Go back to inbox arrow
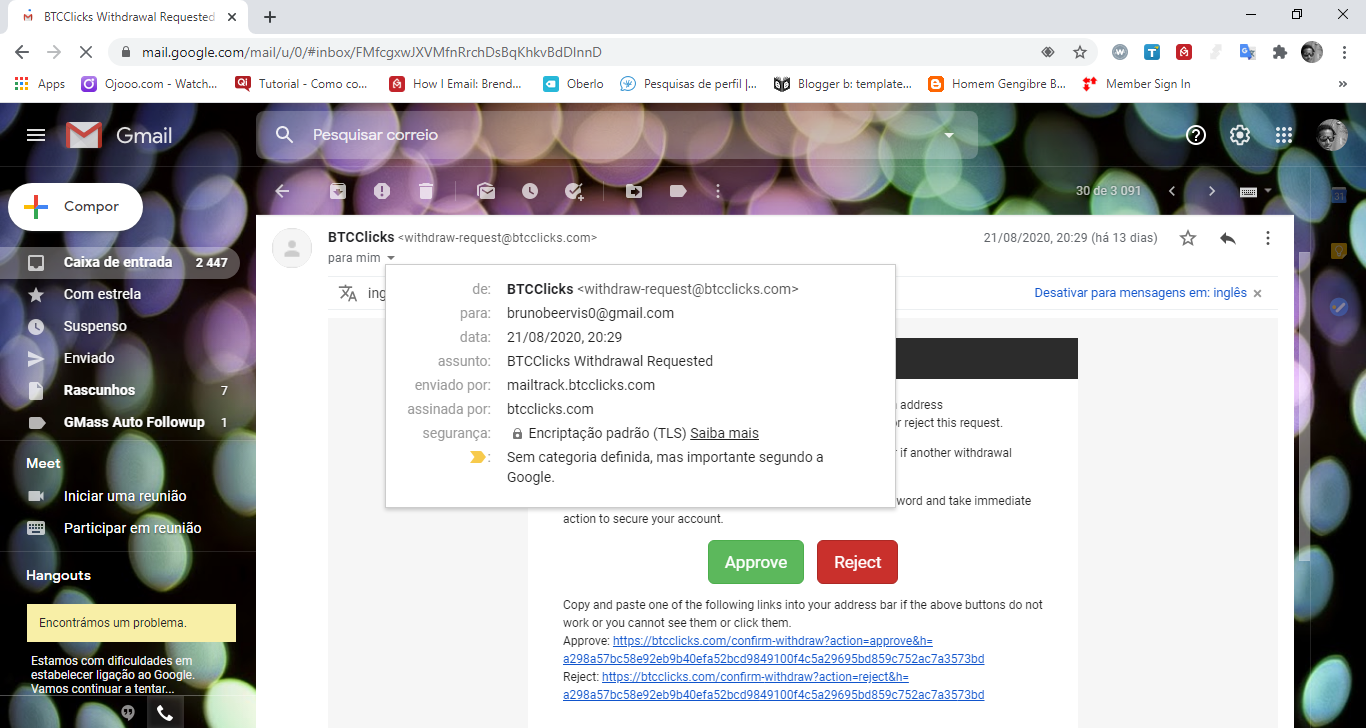Screen dimensions: 1366x728 tap(282, 191)
